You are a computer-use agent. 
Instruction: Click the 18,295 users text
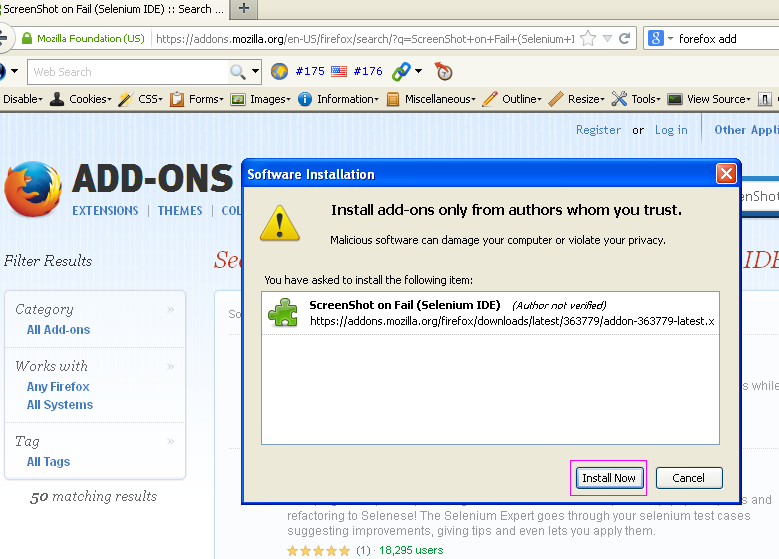[x=411, y=551]
